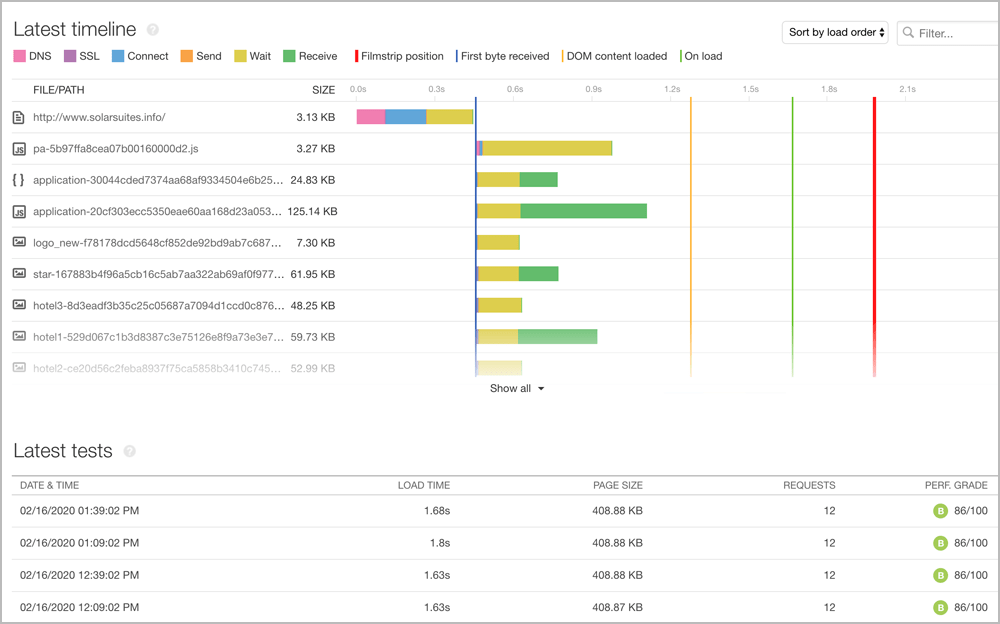Screen dimensions: 1000x624
Task: Expand the timeline with Show all
Action: [x=517, y=388]
